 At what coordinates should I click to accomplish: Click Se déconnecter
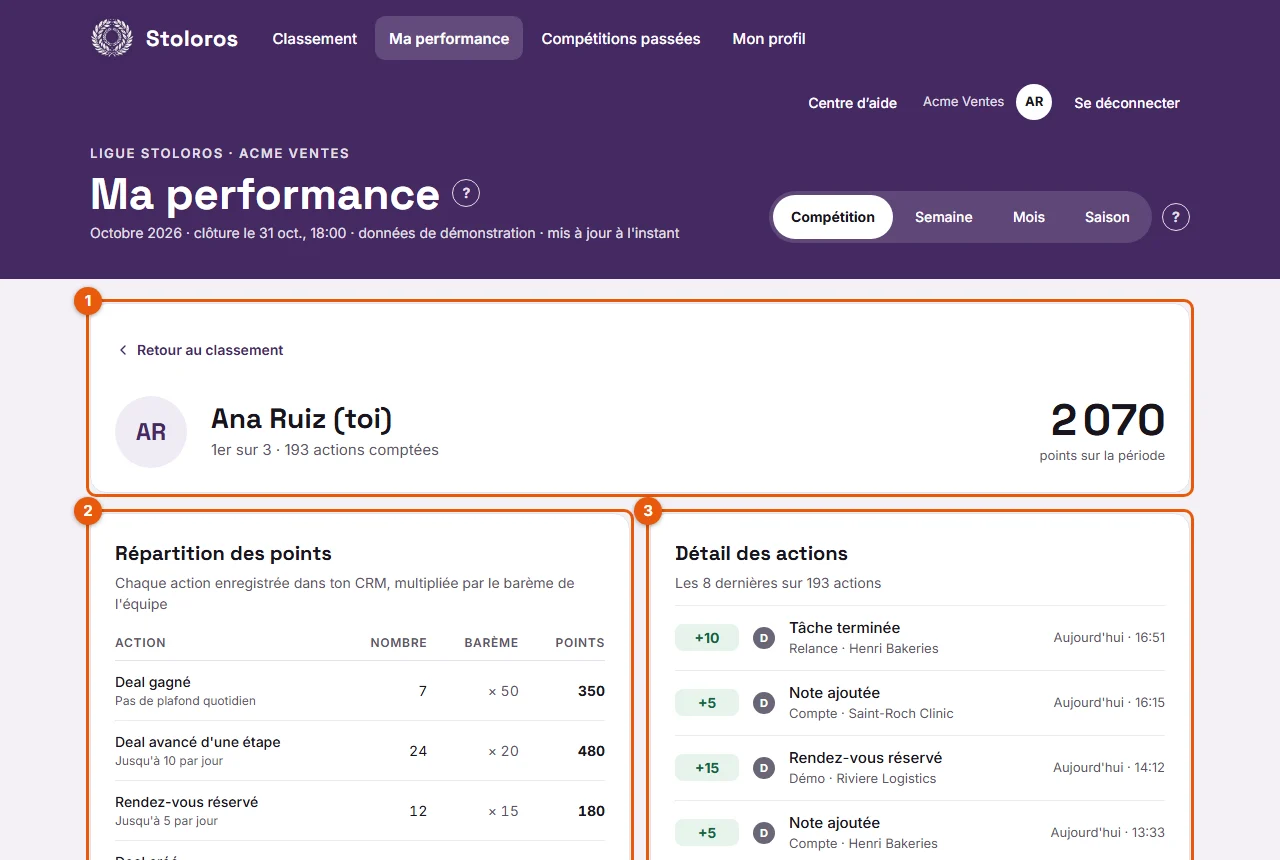pyautogui.click(x=1127, y=103)
